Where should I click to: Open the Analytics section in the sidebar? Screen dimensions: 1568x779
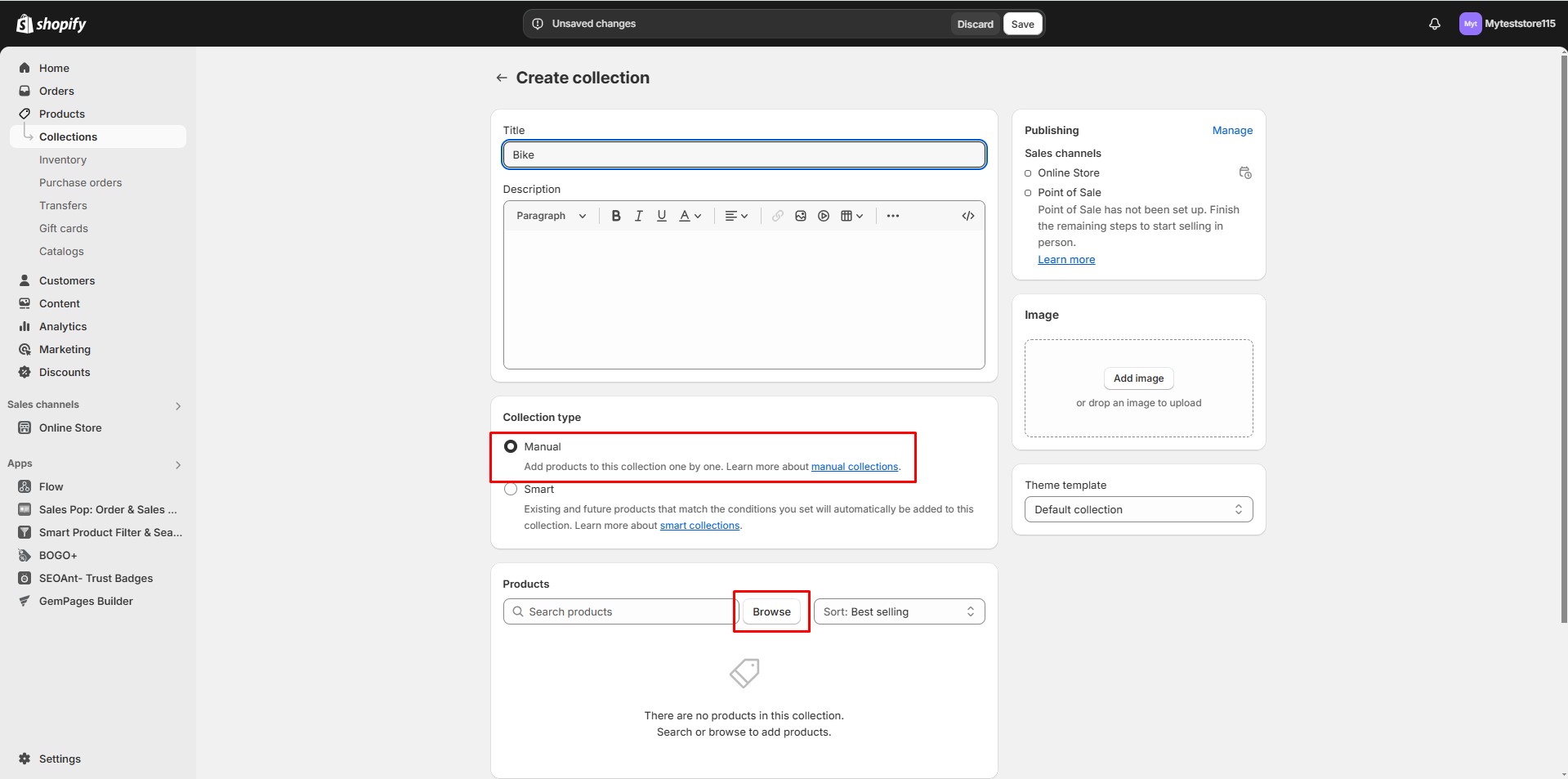tap(63, 325)
